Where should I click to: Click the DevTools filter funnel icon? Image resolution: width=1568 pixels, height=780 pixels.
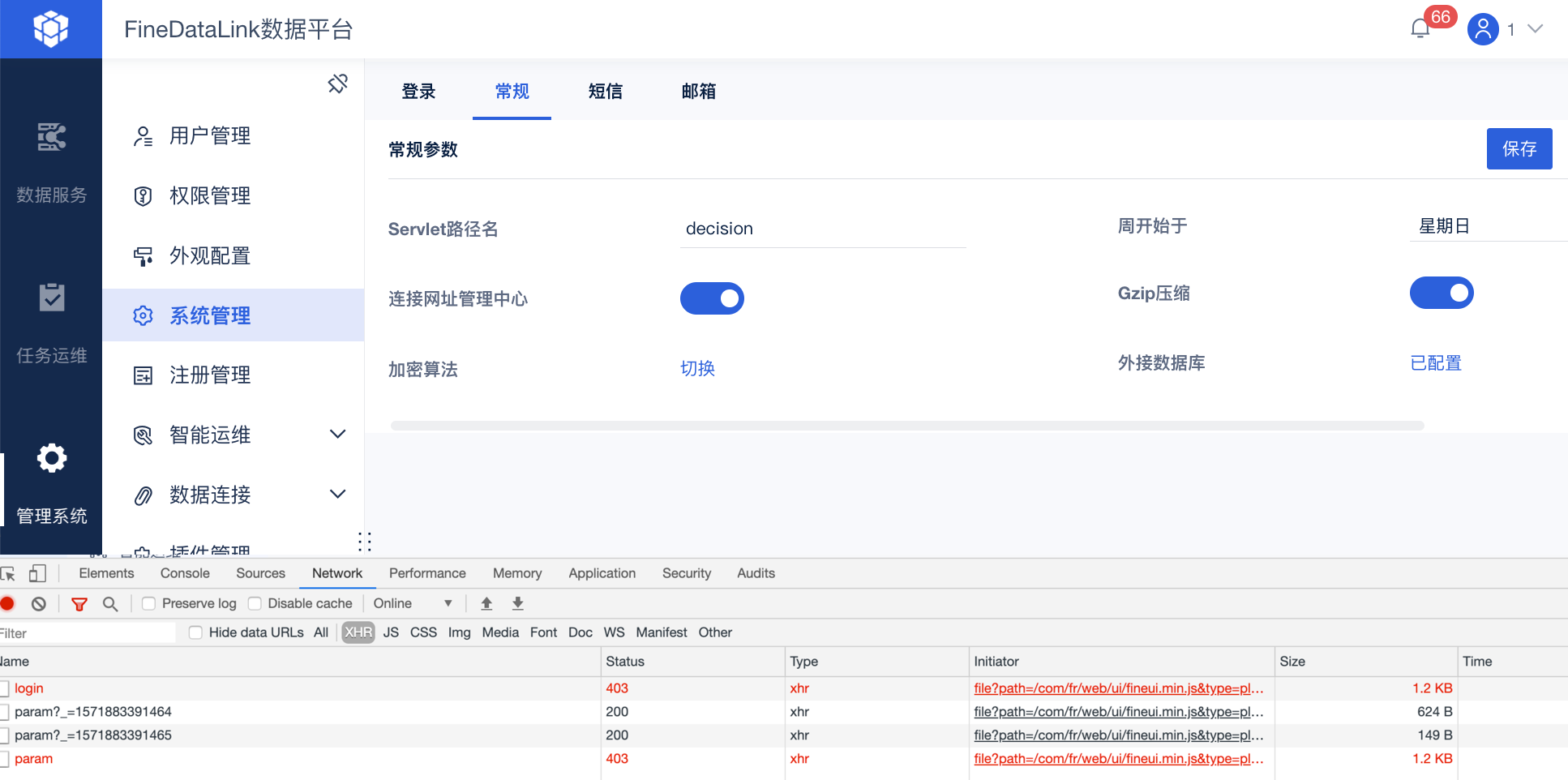click(79, 604)
